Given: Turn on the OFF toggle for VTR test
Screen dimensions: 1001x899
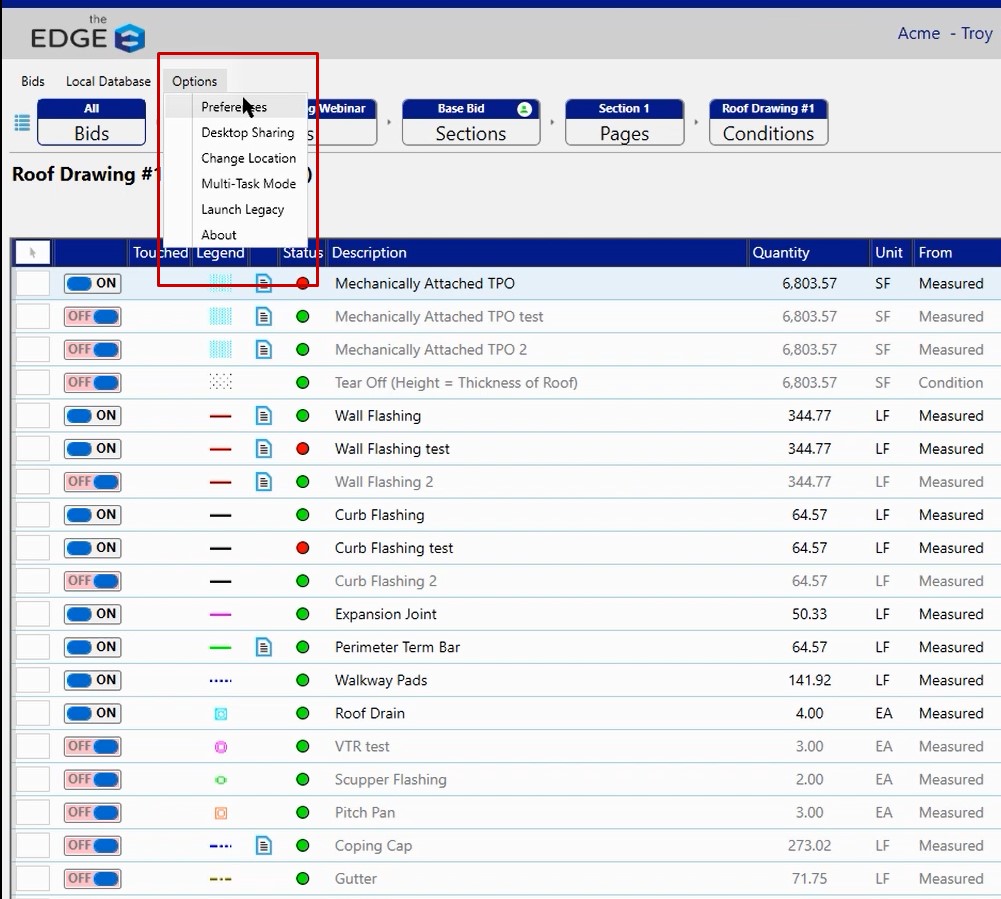Looking at the screenshot, I should (91, 746).
